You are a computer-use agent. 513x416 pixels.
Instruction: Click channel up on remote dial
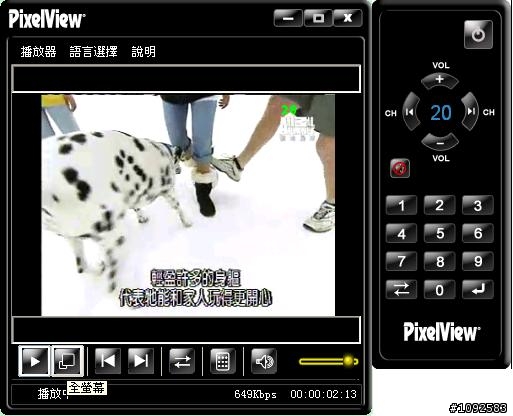click(470, 111)
